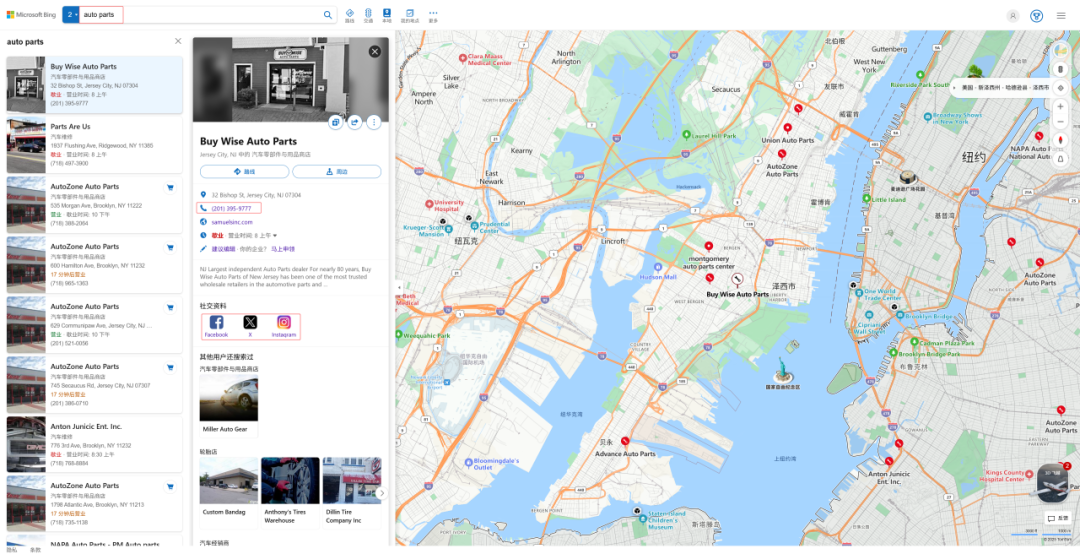Screen dimensions: 1080x554
Task: Collapse the side panel with left arrow
Action: [x=397, y=288]
